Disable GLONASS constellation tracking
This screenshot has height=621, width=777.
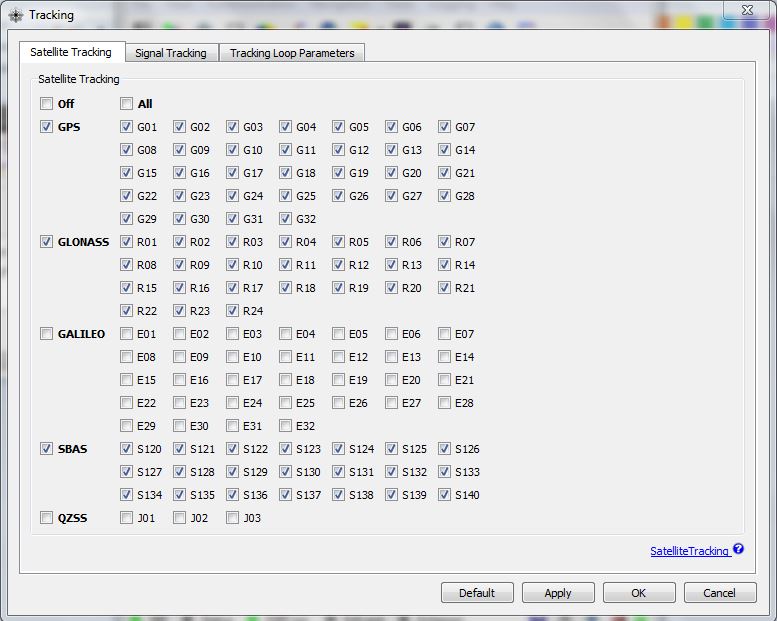[46, 242]
